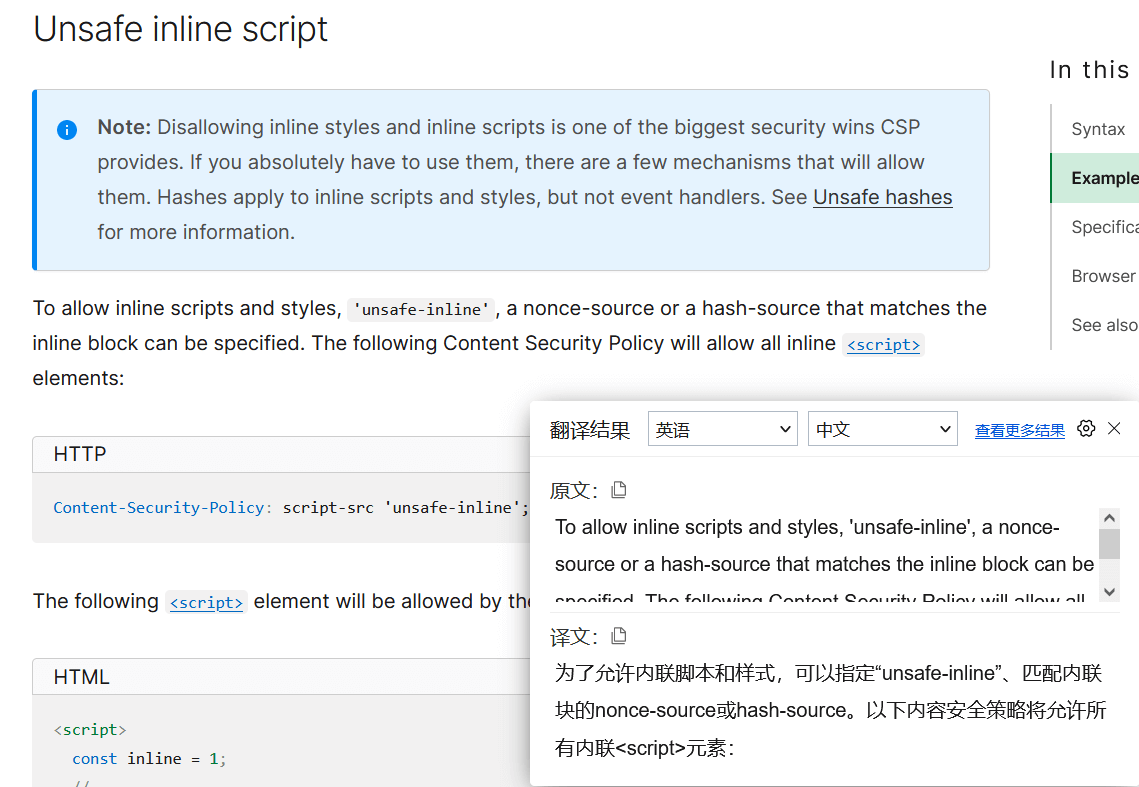Image resolution: width=1139 pixels, height=787 pixels.
Task: Go to Specifications in sidebar
Action: (1104, 227)
